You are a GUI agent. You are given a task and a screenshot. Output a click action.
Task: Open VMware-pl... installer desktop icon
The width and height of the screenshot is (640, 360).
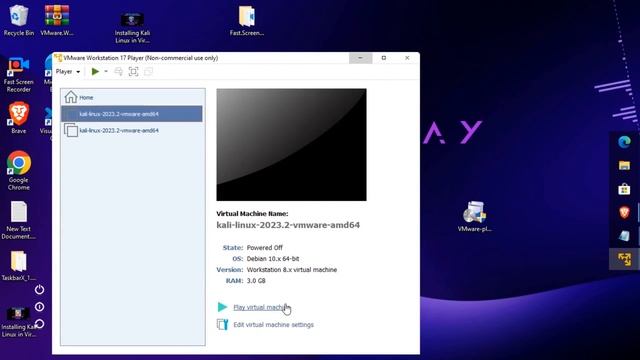click(x=474, y=216)
